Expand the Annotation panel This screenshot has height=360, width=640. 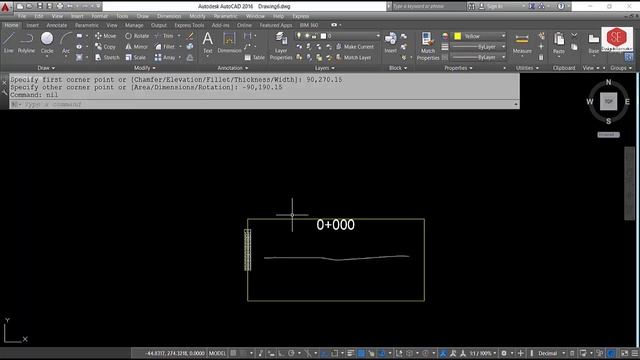(x=233, y=68)
